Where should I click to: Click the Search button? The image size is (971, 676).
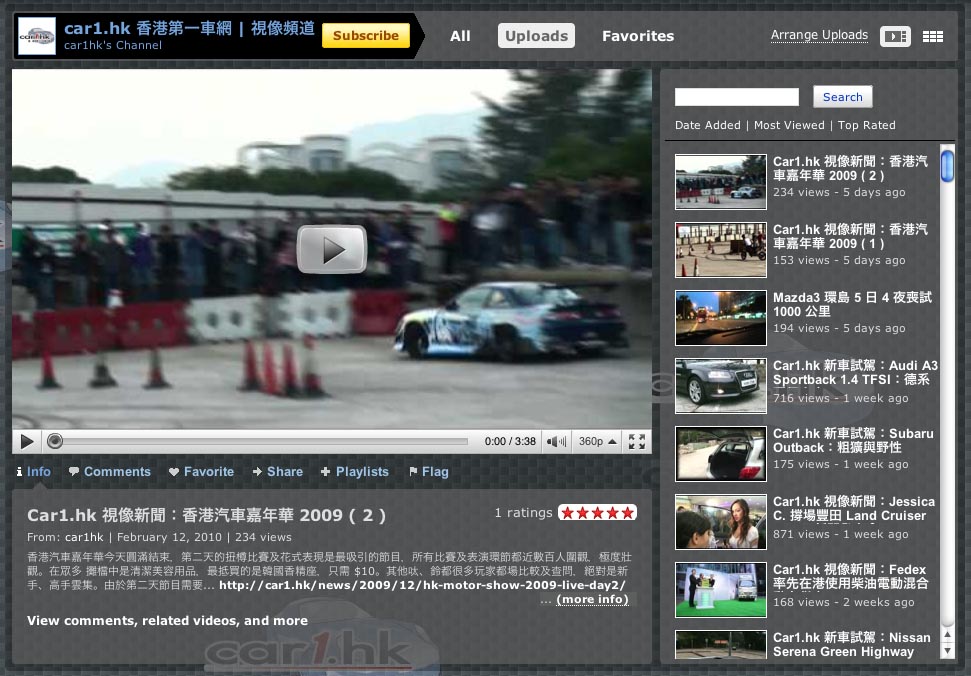coord(842,97)
